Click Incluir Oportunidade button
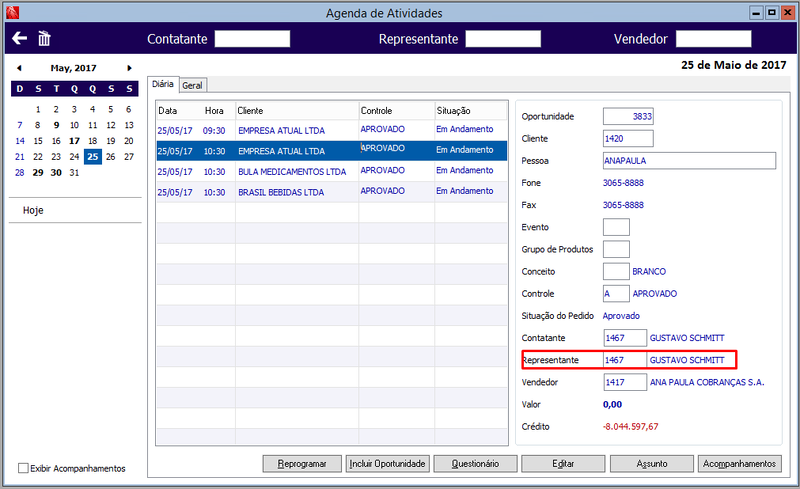Viewport: 800px width, 489px height. (388, 463)
